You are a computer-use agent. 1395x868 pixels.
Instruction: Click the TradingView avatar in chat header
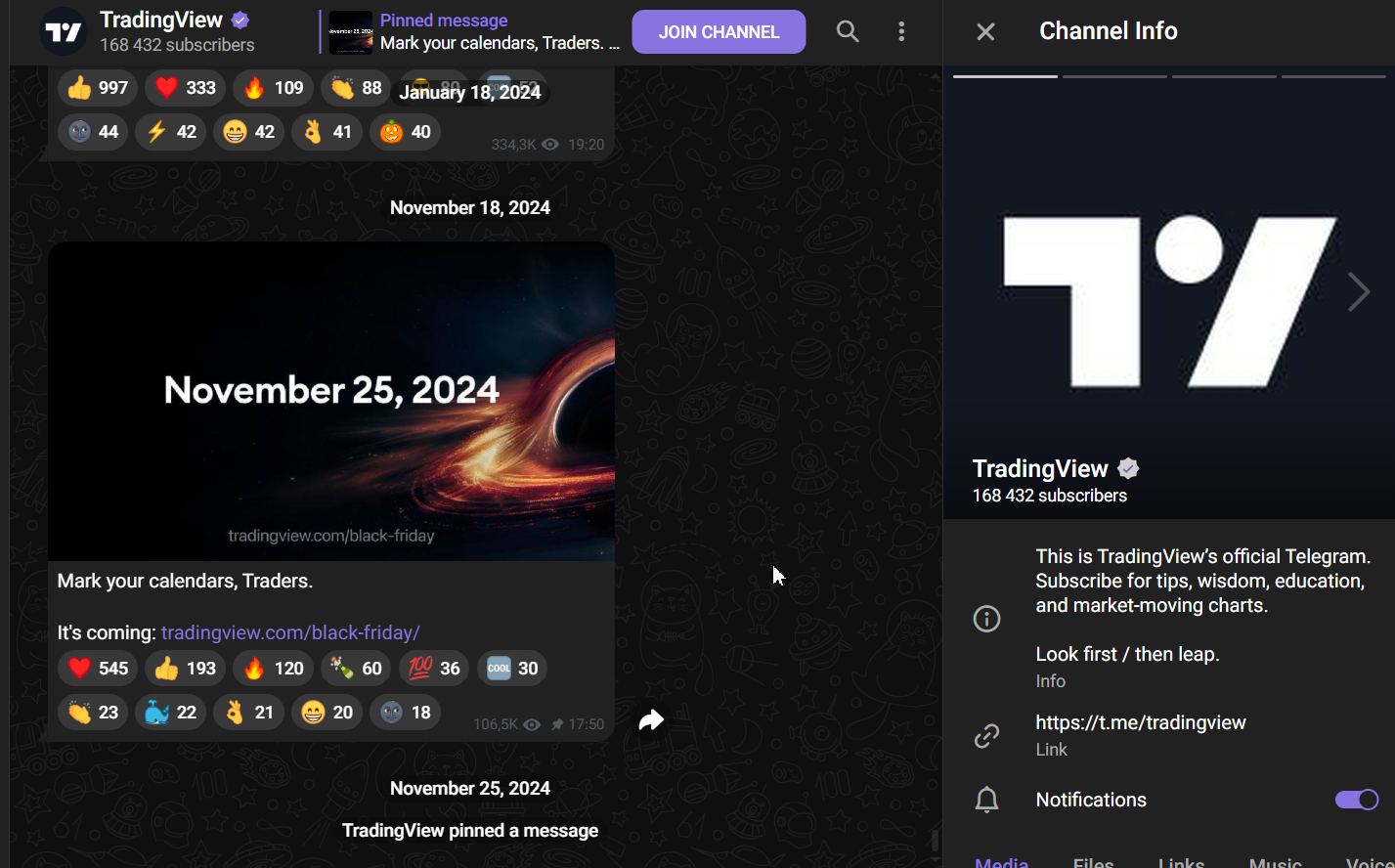point(64,31)
